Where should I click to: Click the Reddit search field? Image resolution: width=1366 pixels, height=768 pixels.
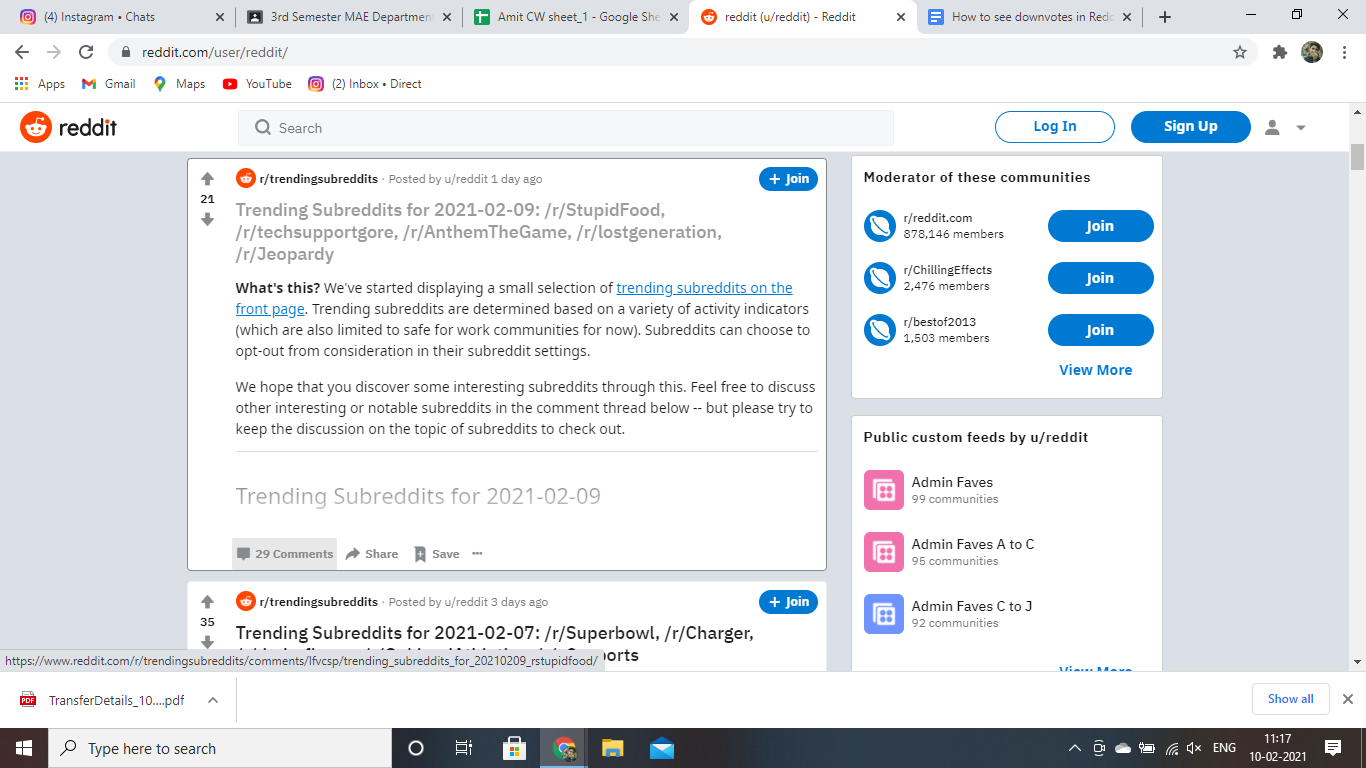click(x=566, y=128)
